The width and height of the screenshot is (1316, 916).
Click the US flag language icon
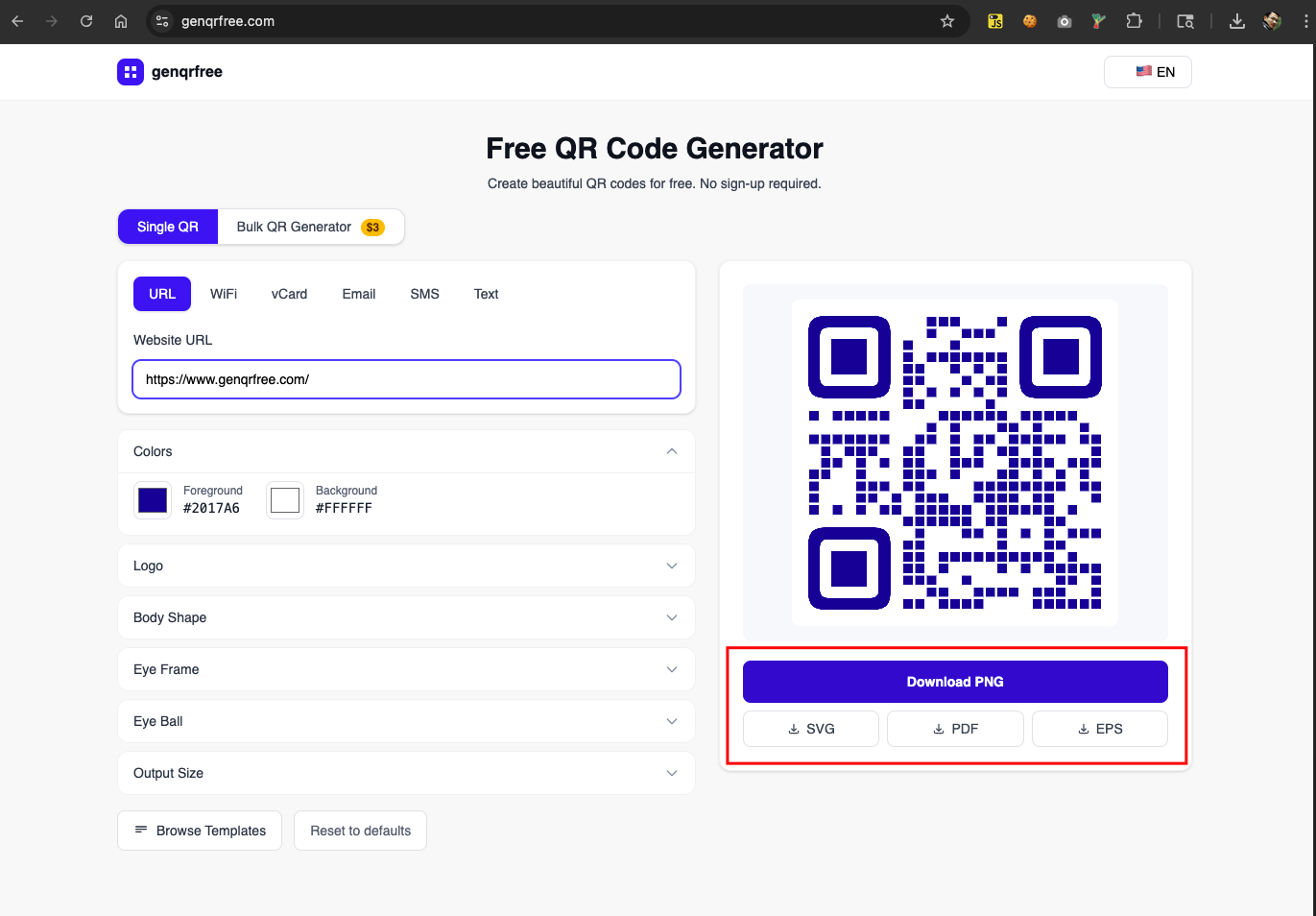(x=1143, y=71)
